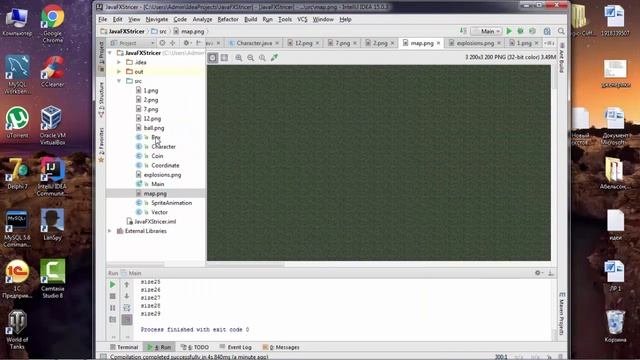Image resolution: width=640 pixels, height=360 pixels.
Task: Open the Refactor menu
Action: pos(228,19)
